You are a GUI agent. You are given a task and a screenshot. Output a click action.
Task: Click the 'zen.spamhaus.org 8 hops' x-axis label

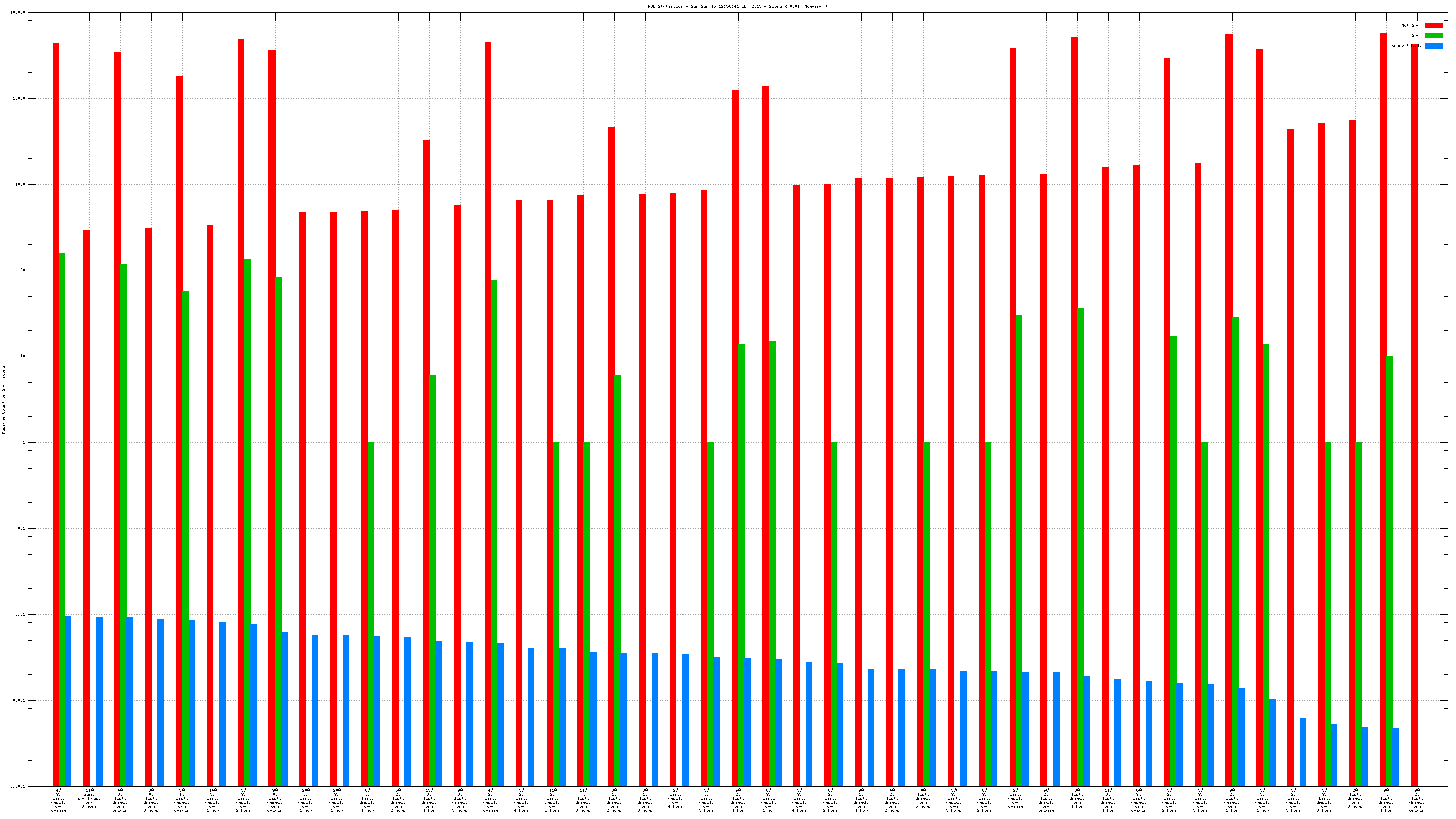point(89,800)
